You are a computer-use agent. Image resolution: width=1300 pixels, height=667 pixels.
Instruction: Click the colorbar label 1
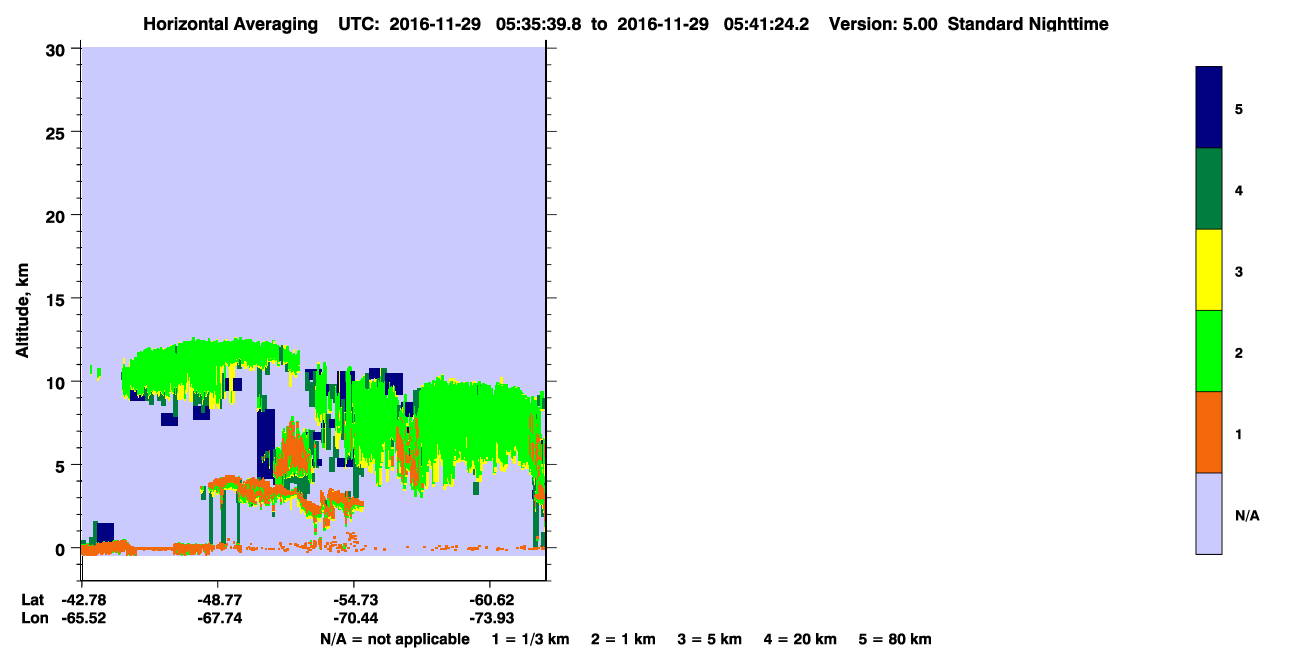tap(1239, 433)
